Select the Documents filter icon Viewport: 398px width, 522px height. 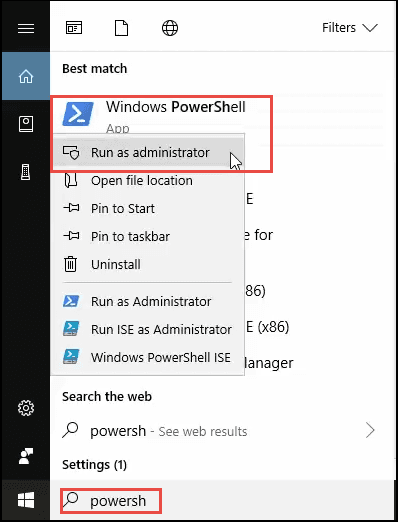coord(121,28)
